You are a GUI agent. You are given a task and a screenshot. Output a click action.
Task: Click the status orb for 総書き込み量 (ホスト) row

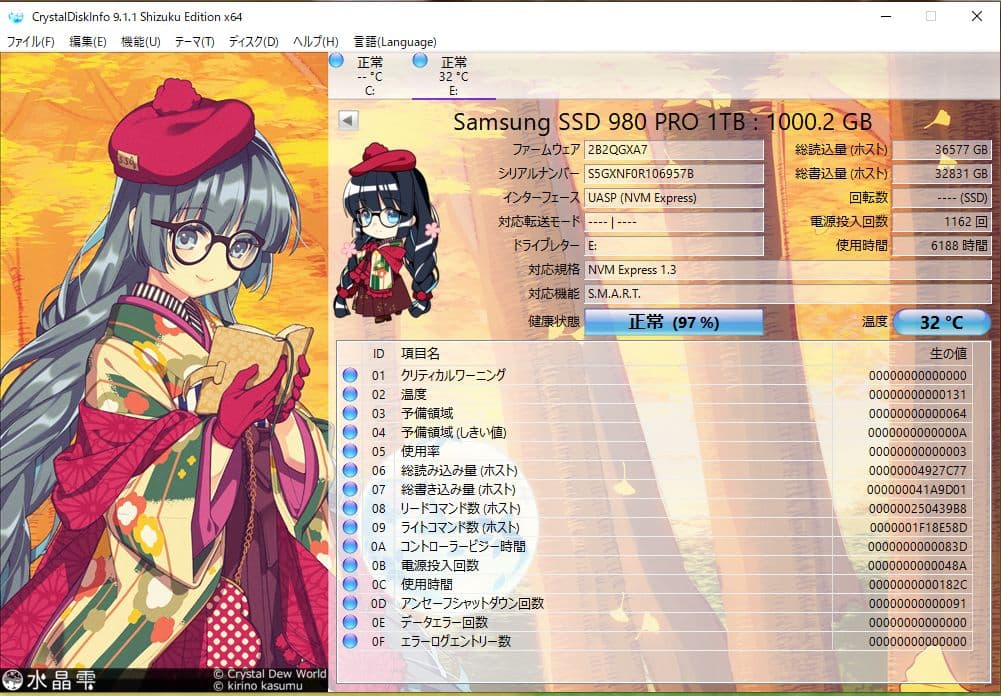pyautogui.click(x=350, y=489)
